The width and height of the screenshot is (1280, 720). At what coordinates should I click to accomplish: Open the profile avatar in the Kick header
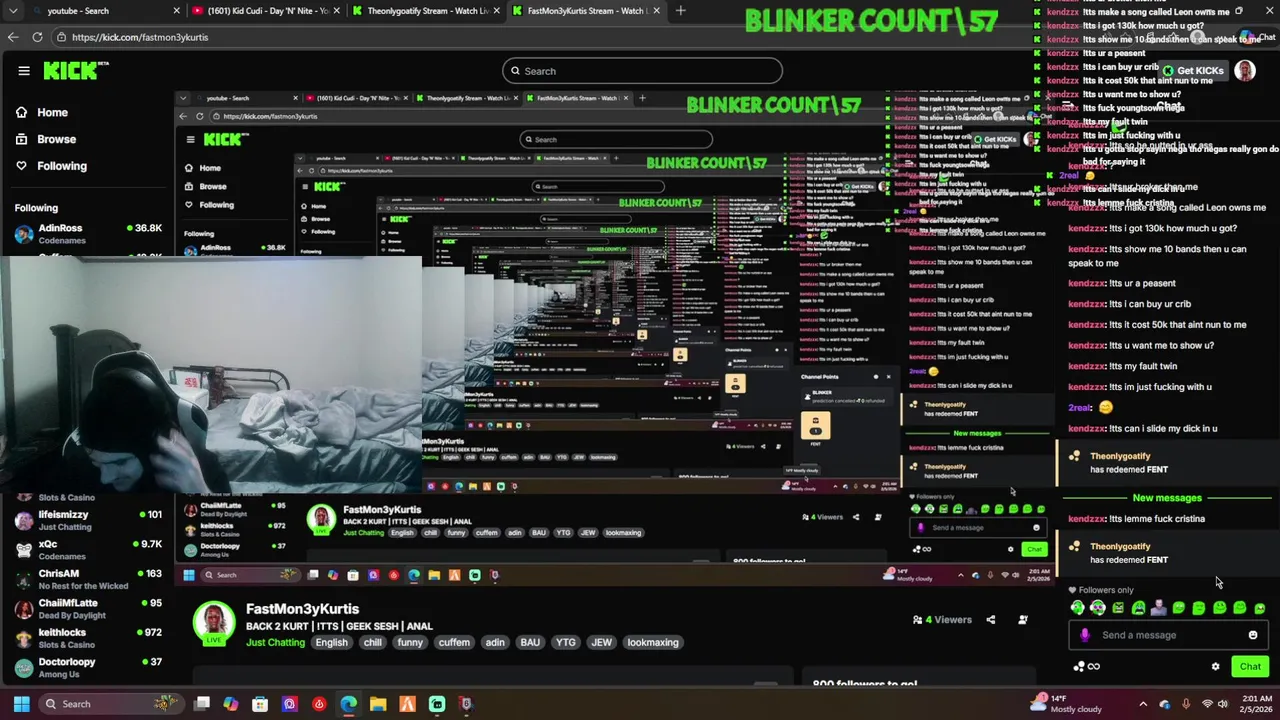point(1245,71)
